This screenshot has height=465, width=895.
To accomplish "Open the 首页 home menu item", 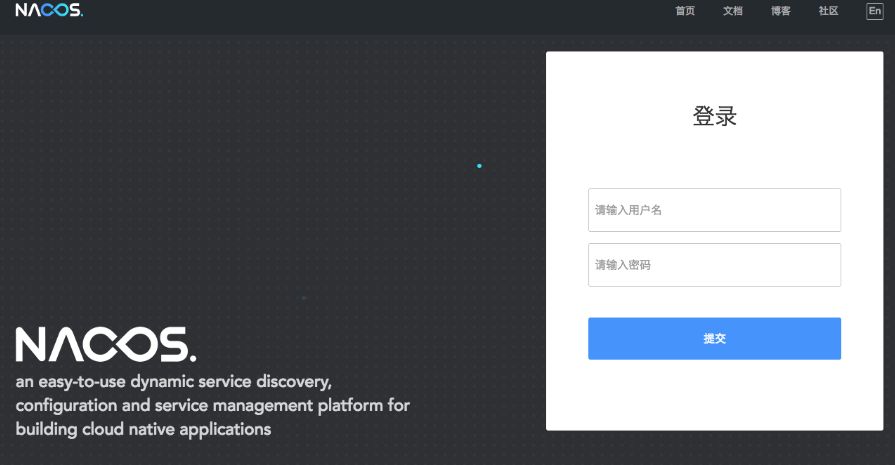I will point(685,11).
